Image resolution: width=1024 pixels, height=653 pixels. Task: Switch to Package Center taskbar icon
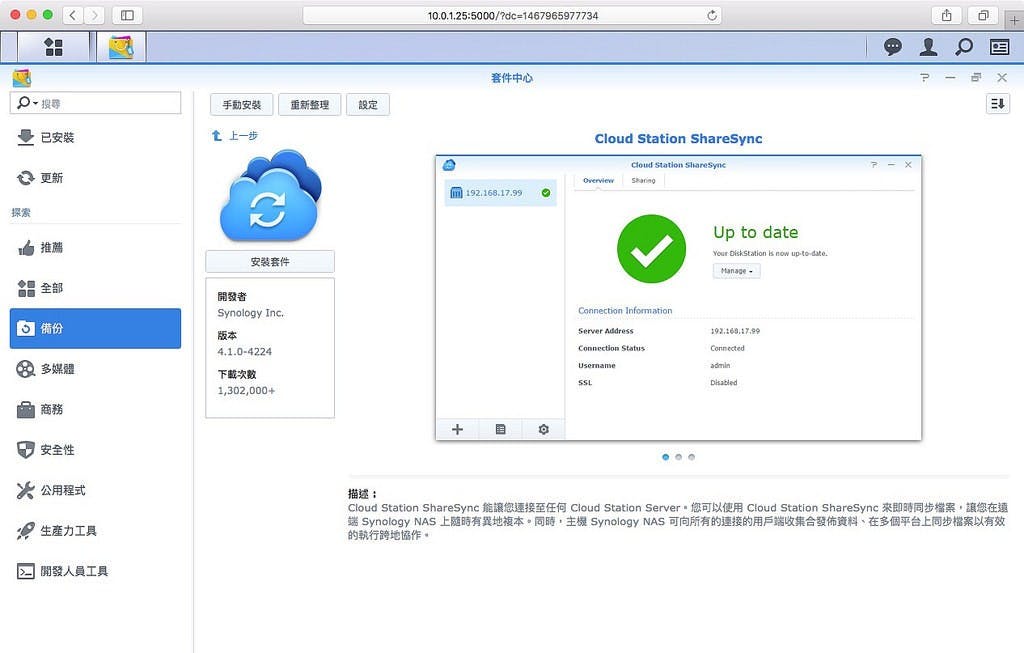[121, 47]
